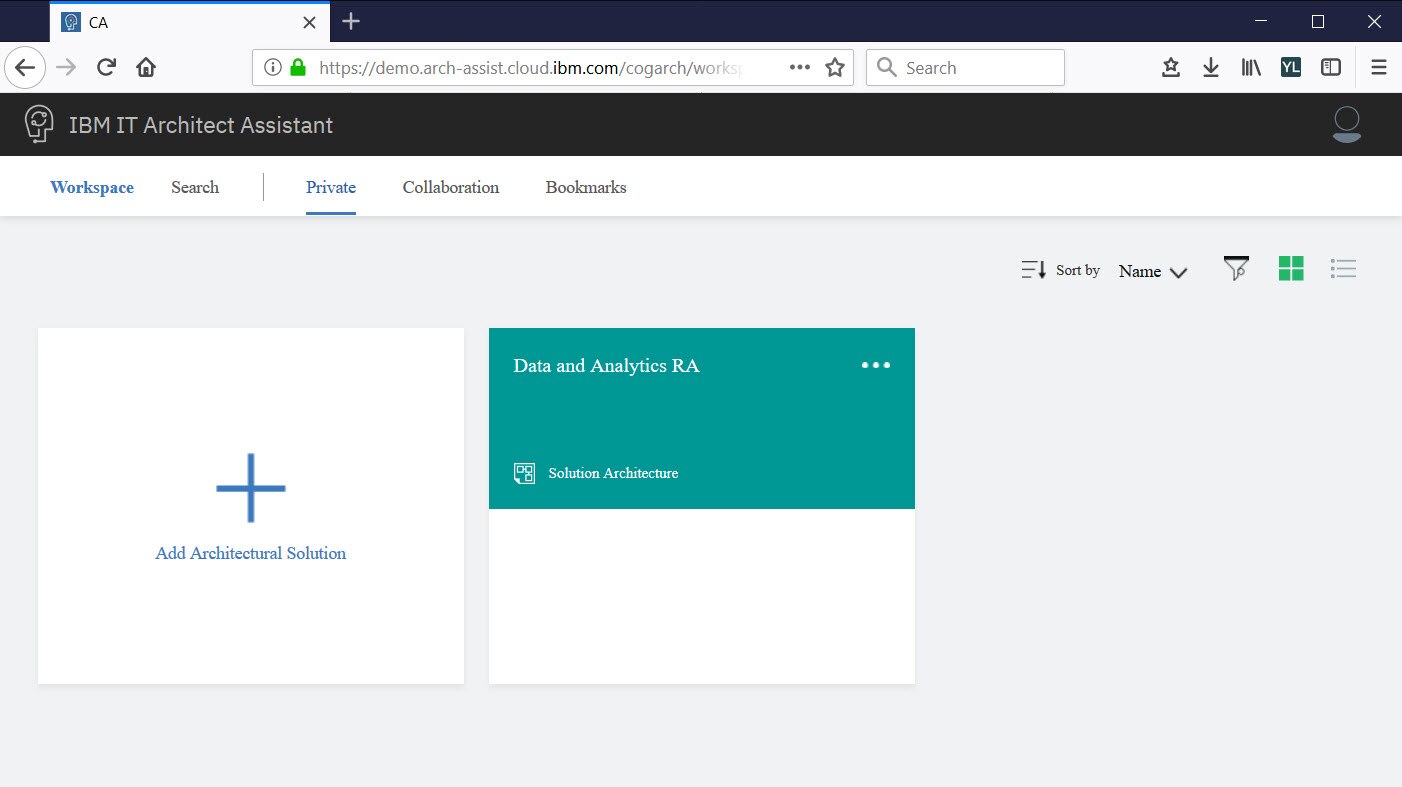Screen dimensions: 1402x787
Task: Click the Solution Architecture label
Action: pos(613,473)
